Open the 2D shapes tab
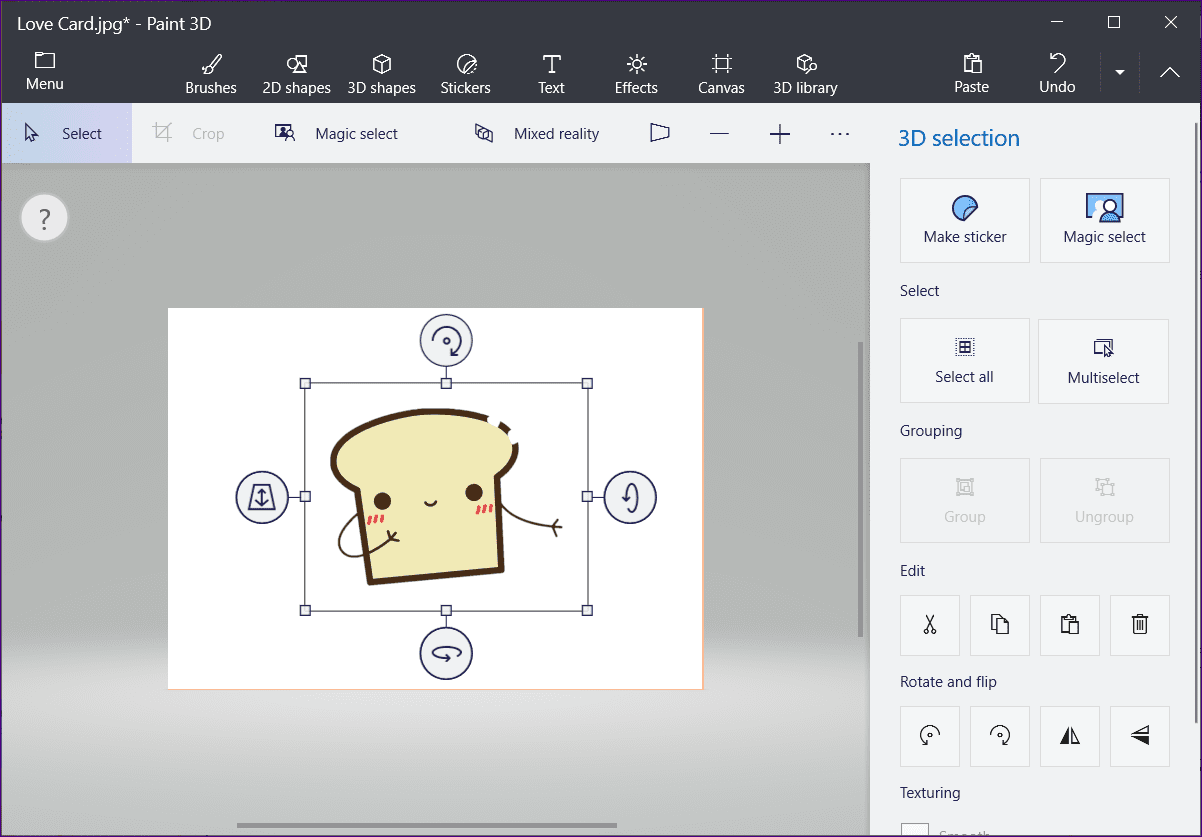The width and height of the screenshot is (1202, 837). coord(296,75)
